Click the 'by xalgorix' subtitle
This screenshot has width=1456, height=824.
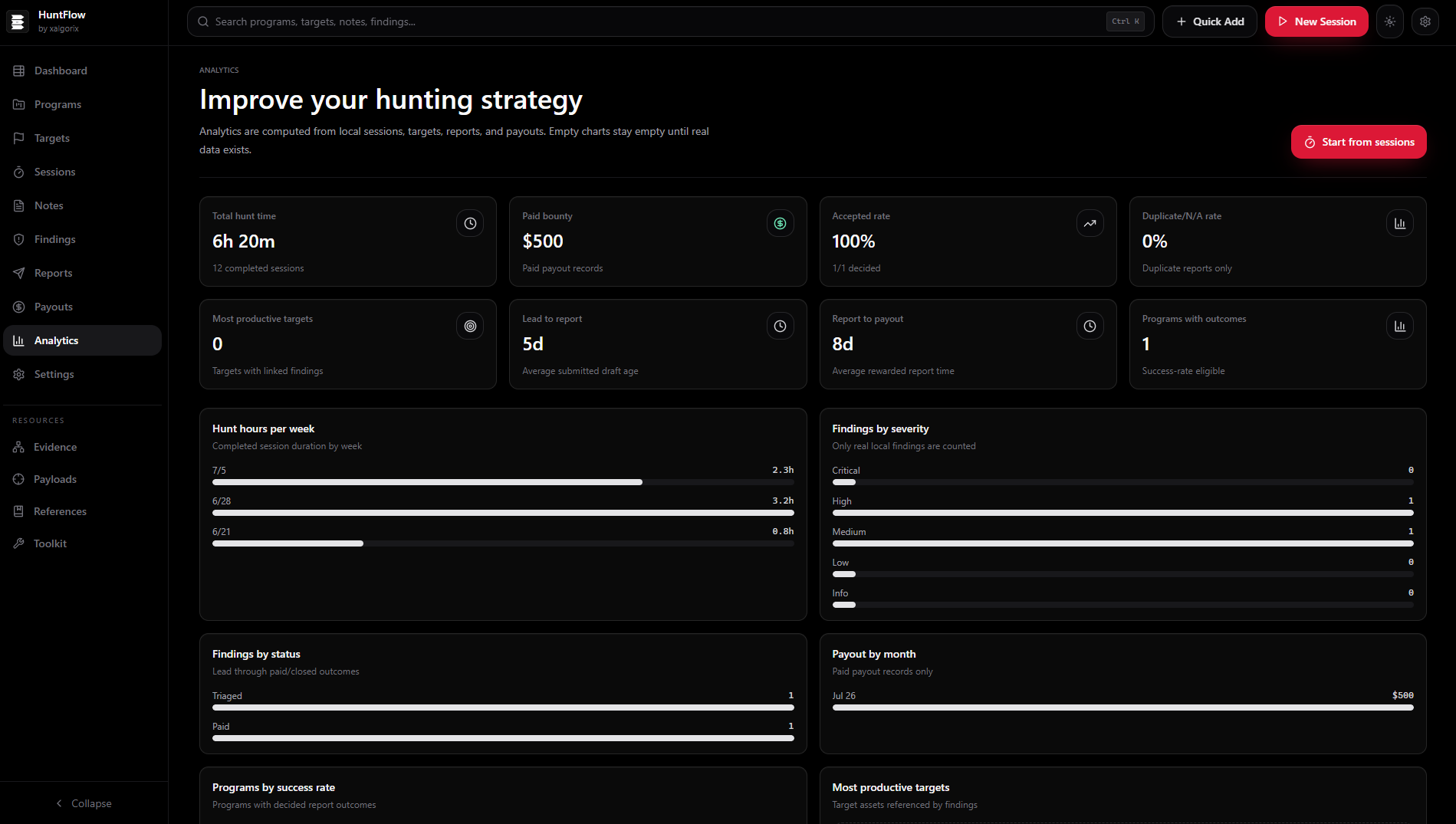(58, 28)
